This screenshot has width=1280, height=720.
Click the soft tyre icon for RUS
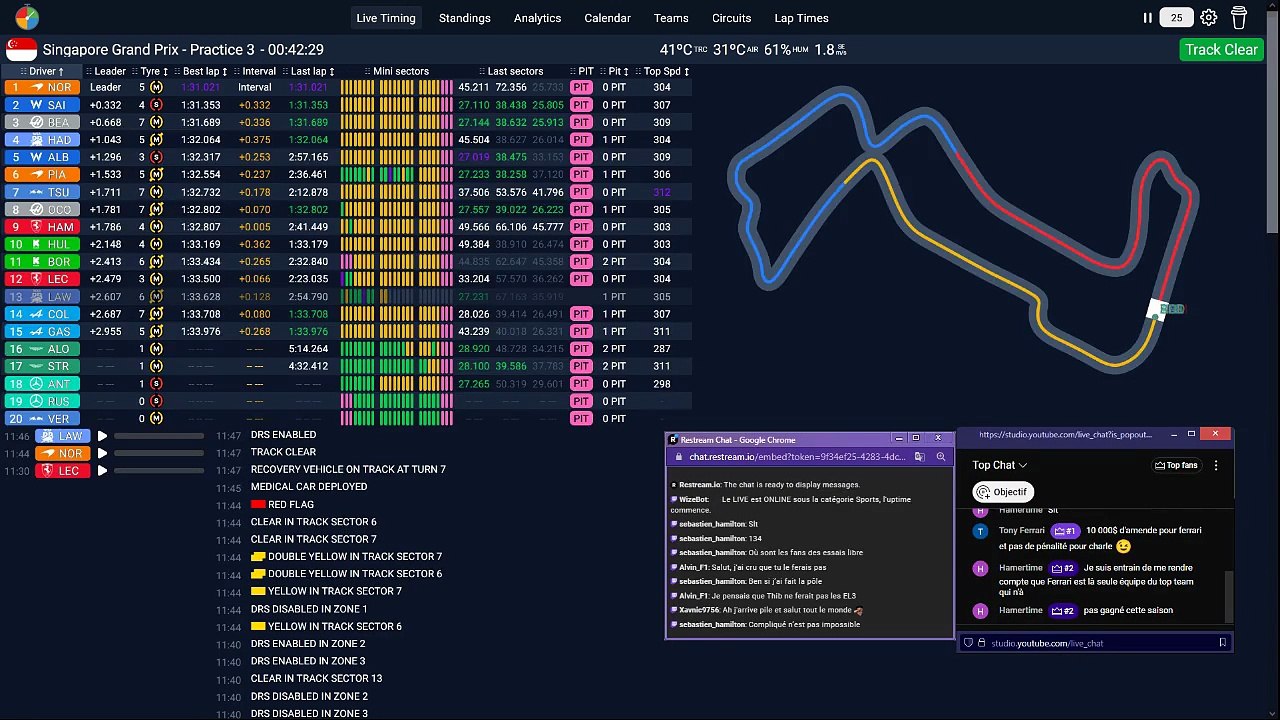[x=156, y=401]
